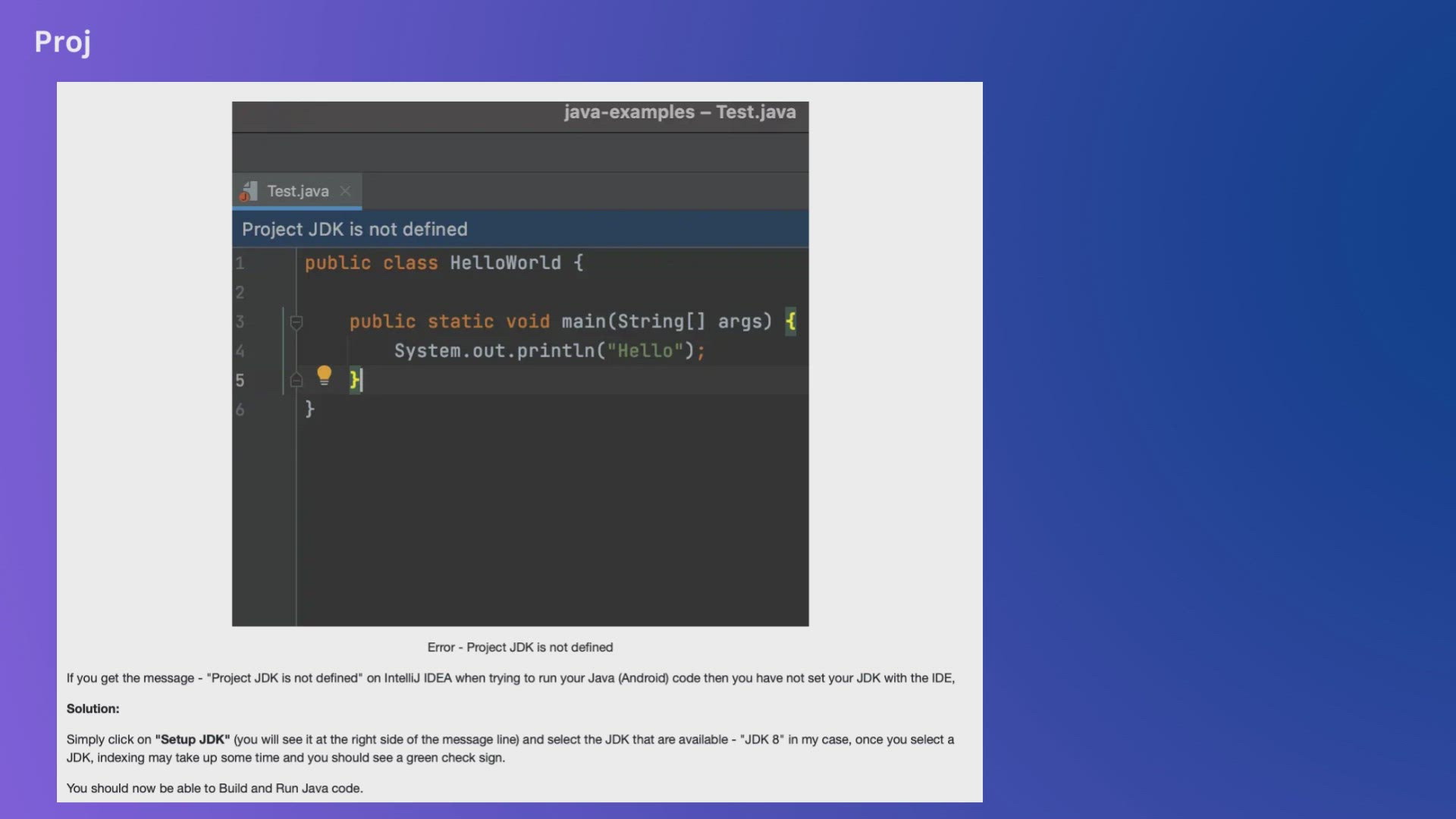Click the Java file icon on Test.java tab
The height and width of the screenshot is (819, 1456).
[248, 191]
